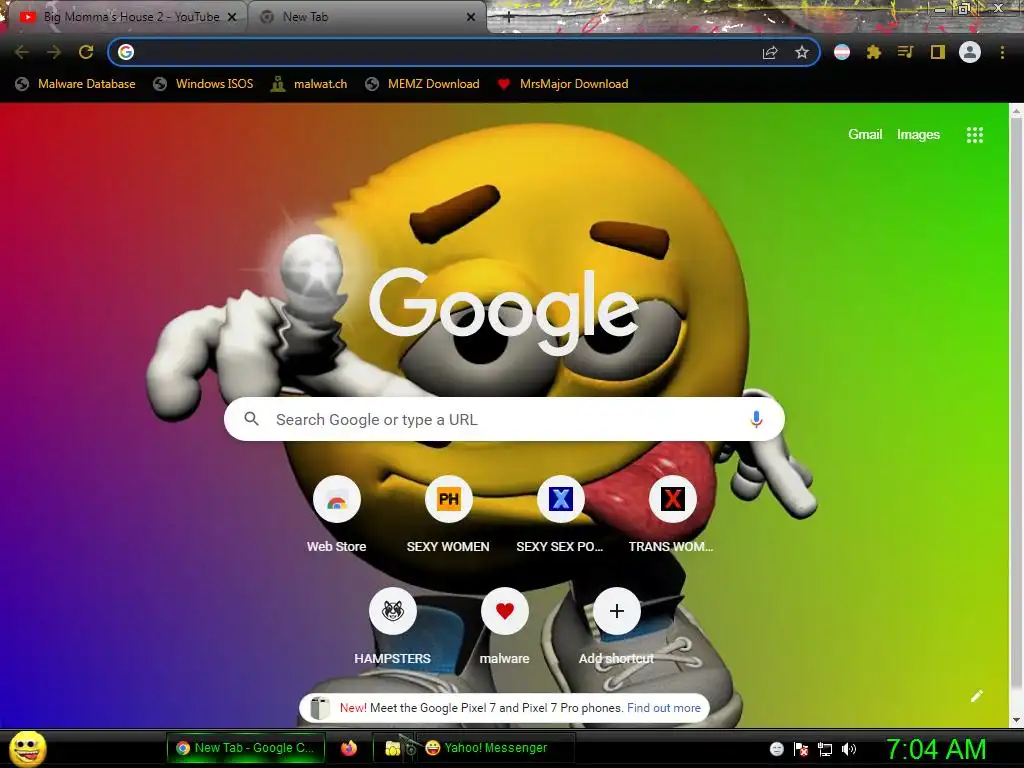Open a new tab with plus button
This screenshot has height=768, width=1024.
[x=509, y=18]
